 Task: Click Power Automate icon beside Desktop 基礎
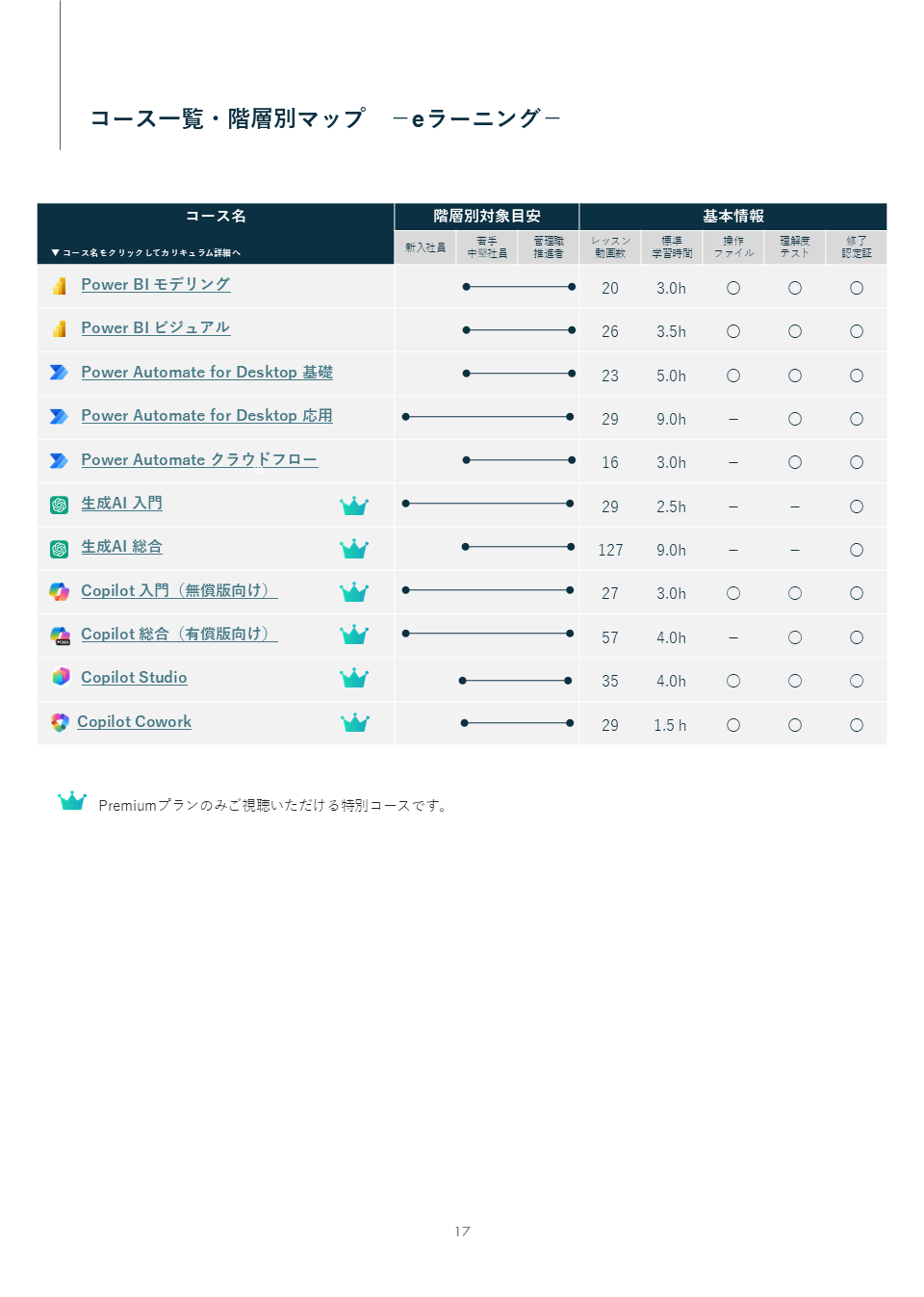tap(60, 373)
